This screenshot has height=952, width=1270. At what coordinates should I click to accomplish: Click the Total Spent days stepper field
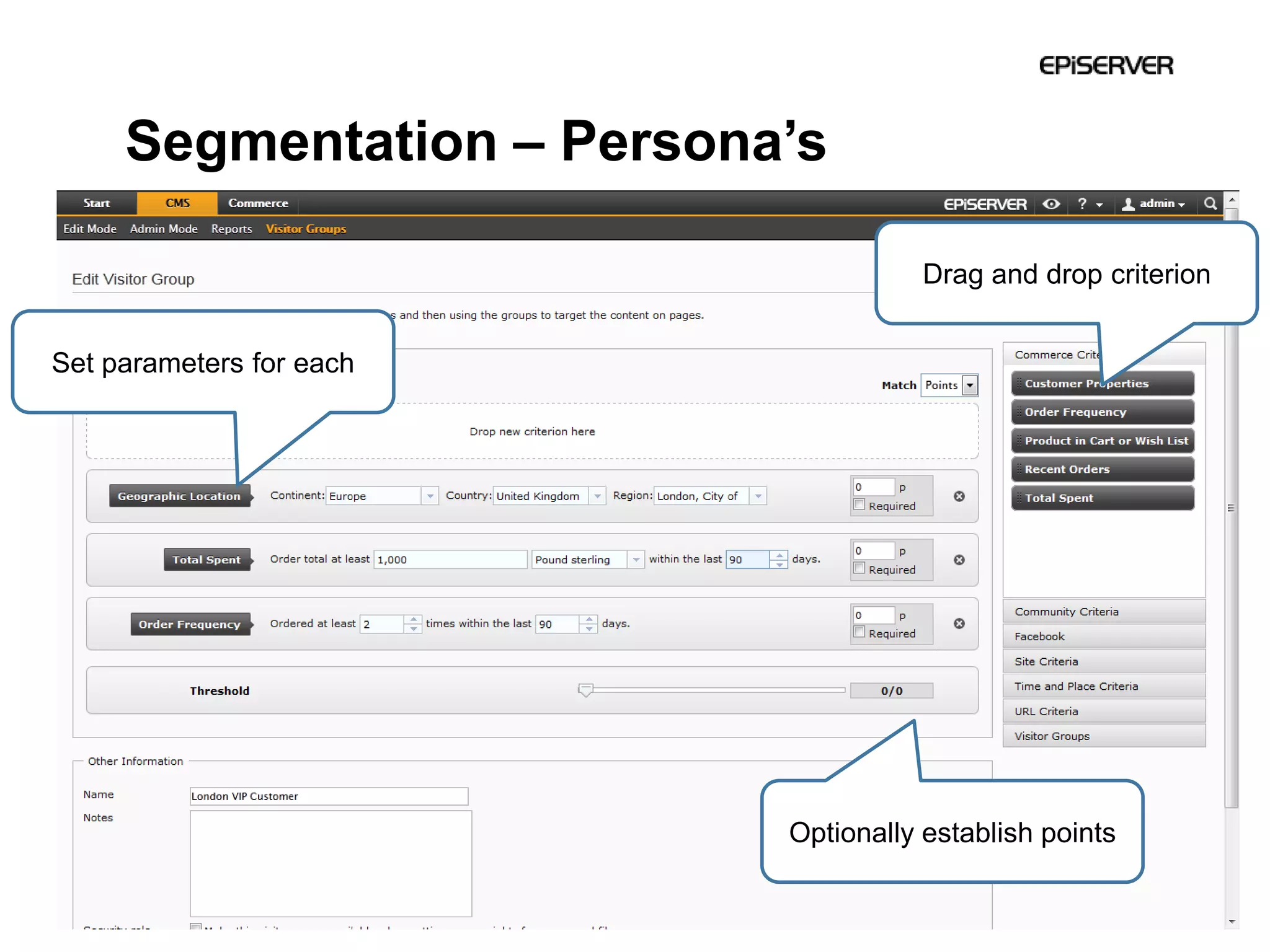pyautogui.click(x=757, y=560)
